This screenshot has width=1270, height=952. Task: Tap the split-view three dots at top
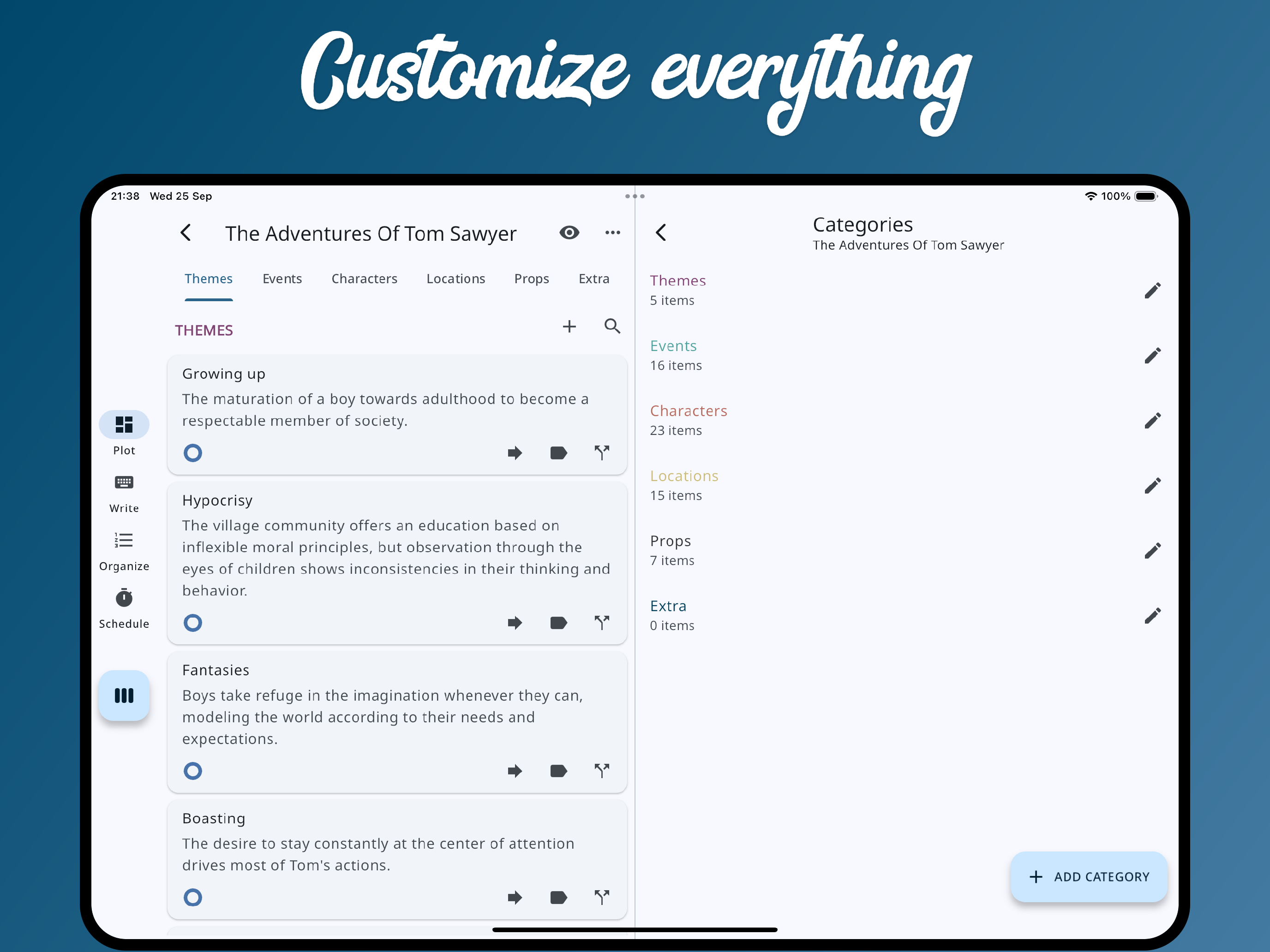635,196
